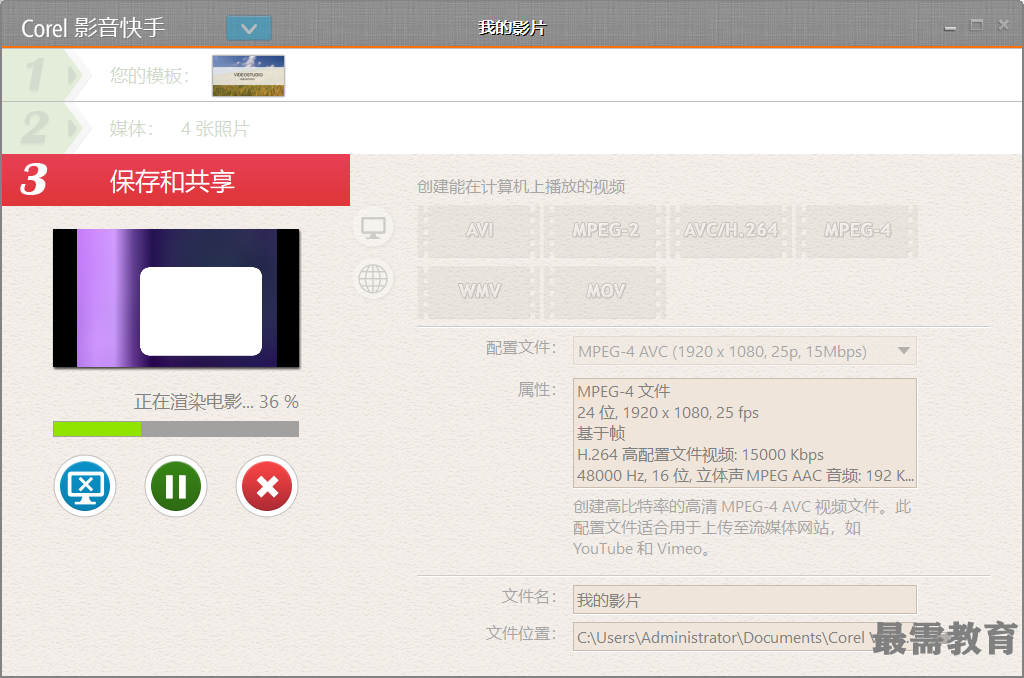Click the 文件名 input field 我的影片
This screenshot has height=678, width=1024.
click(x=744, y=600)
